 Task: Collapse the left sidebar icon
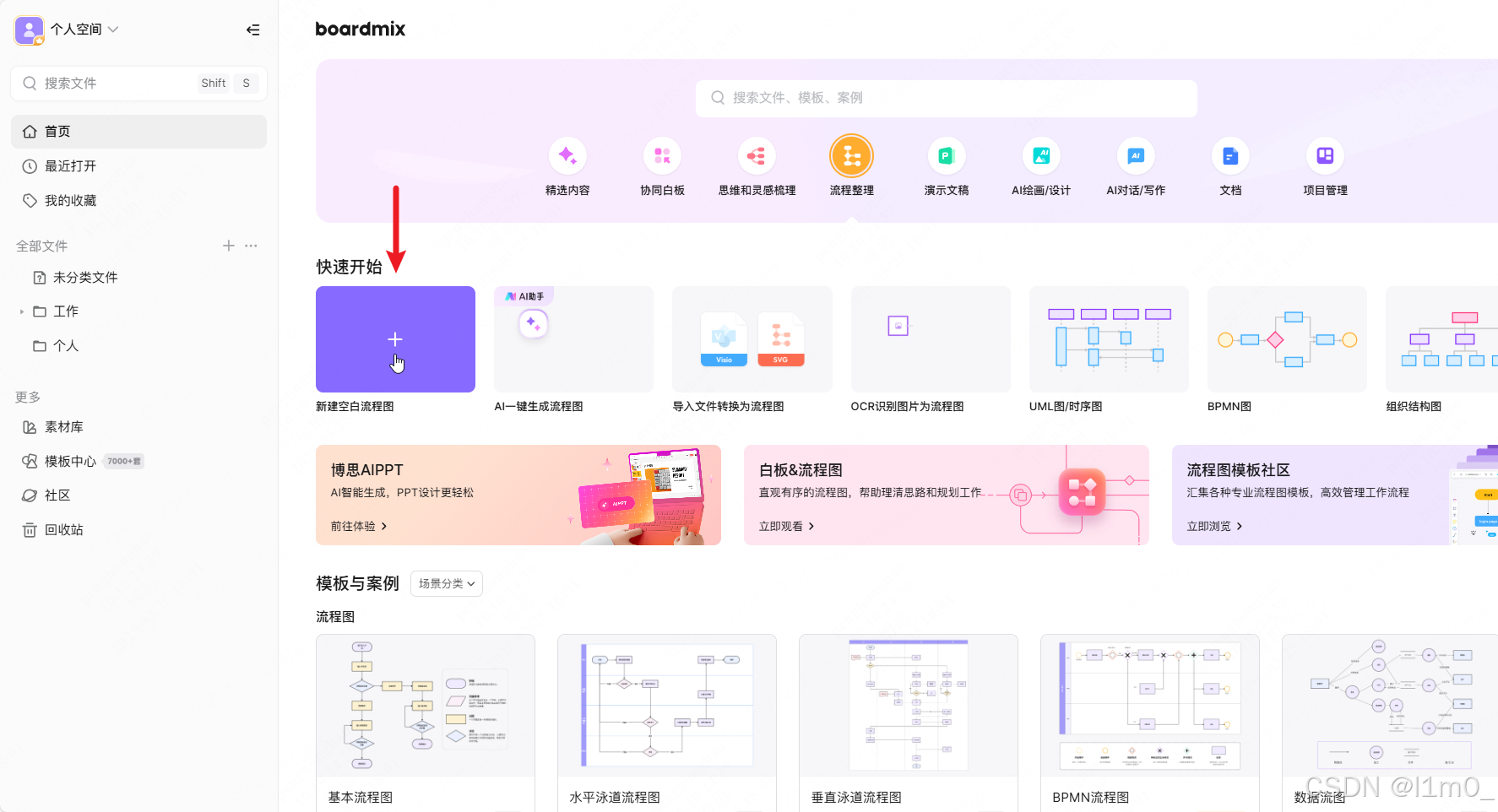252,30
